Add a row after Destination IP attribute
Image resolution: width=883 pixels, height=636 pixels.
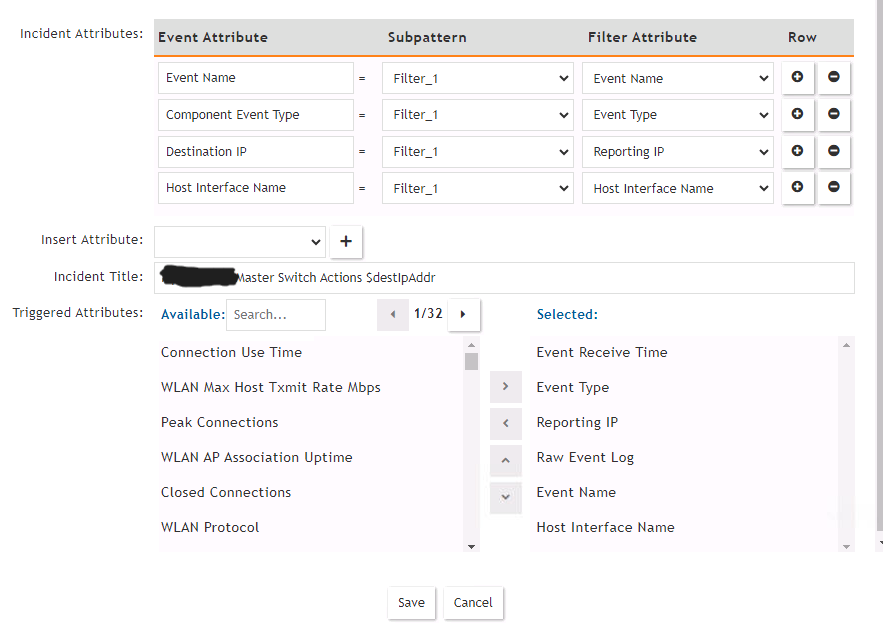[x=797, y=152]
